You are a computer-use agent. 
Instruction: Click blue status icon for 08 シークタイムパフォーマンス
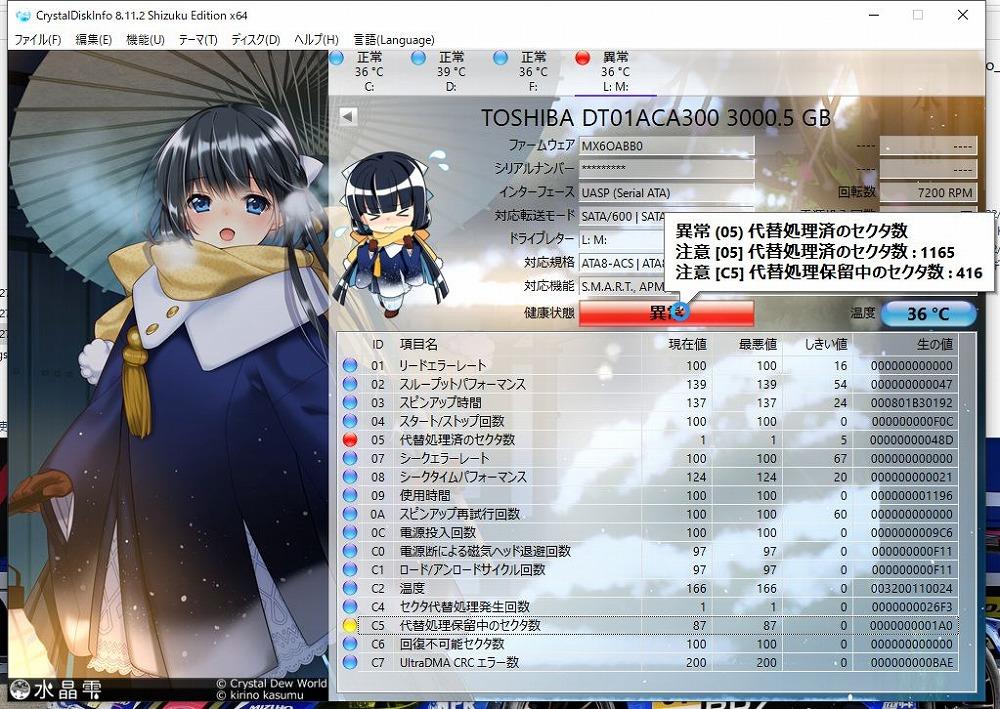(x=349, y=476)
